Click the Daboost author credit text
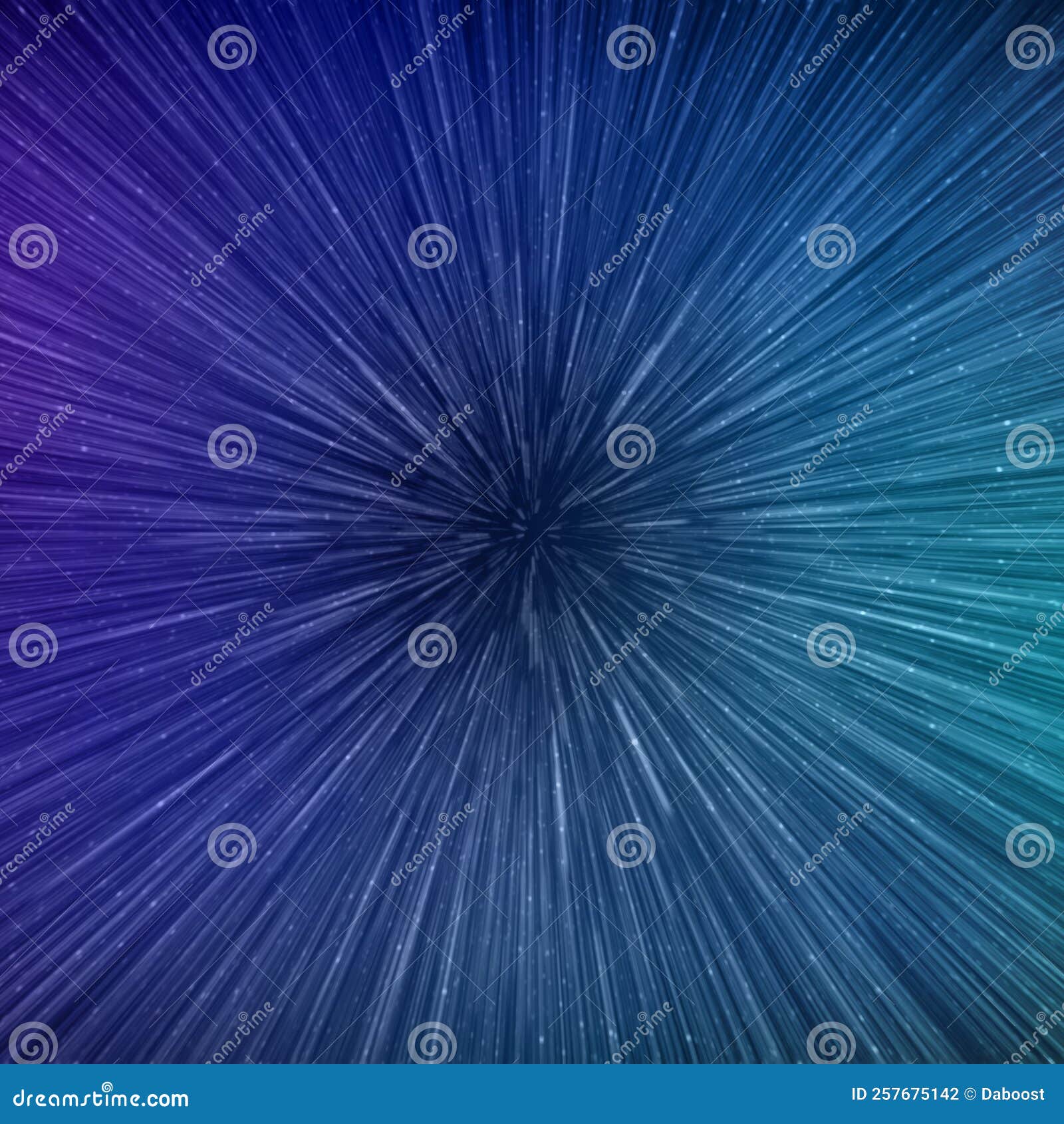The image size is (1064, 1124). point(1011,1094)
